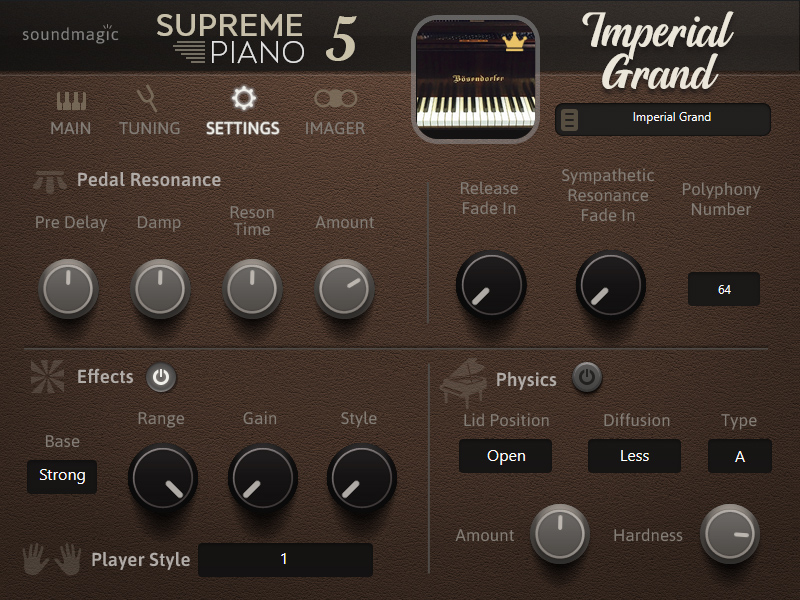Click the Pre Delay knob

pyautogui.click(x=68, y=289)
